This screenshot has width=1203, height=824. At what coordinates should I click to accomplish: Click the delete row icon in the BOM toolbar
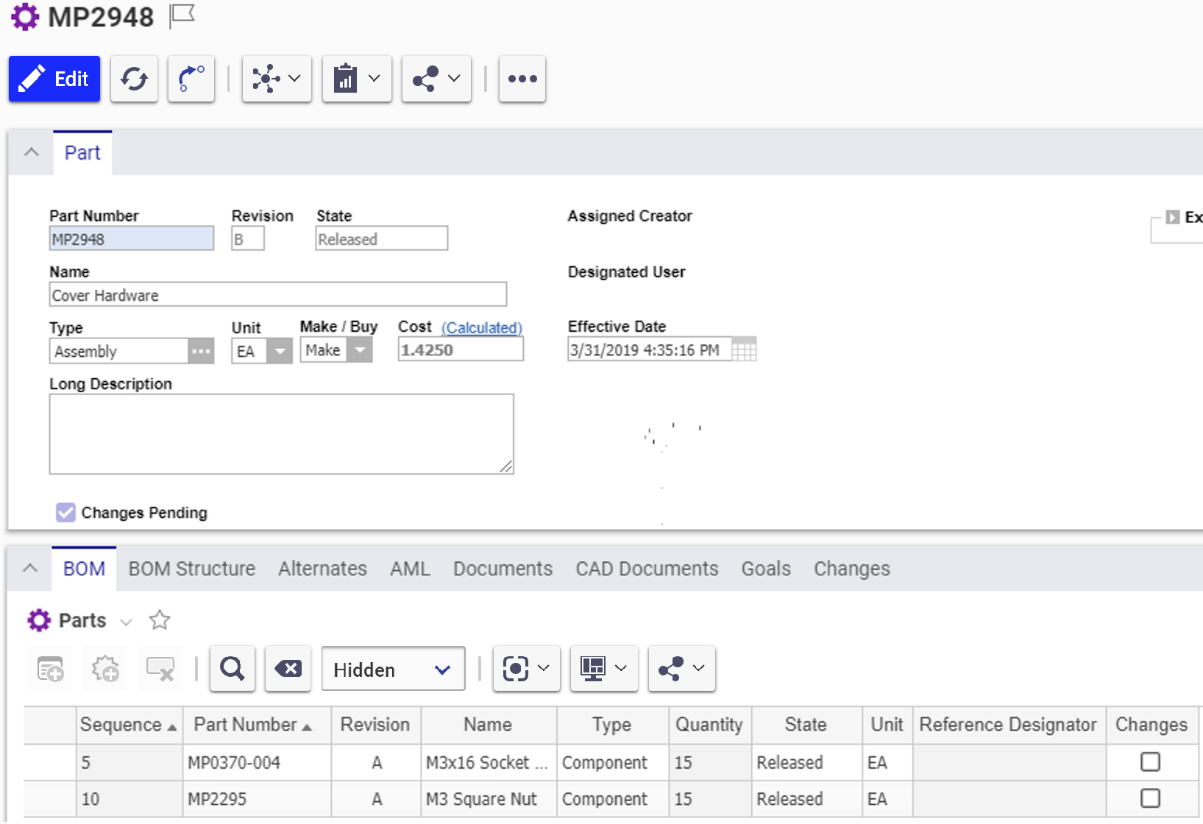(x=161, y=670)
